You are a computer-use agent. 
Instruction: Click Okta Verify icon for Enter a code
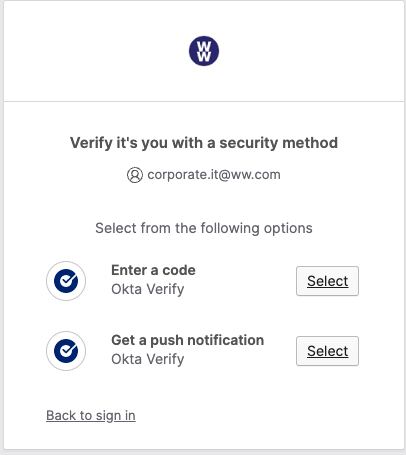point(66,281)
